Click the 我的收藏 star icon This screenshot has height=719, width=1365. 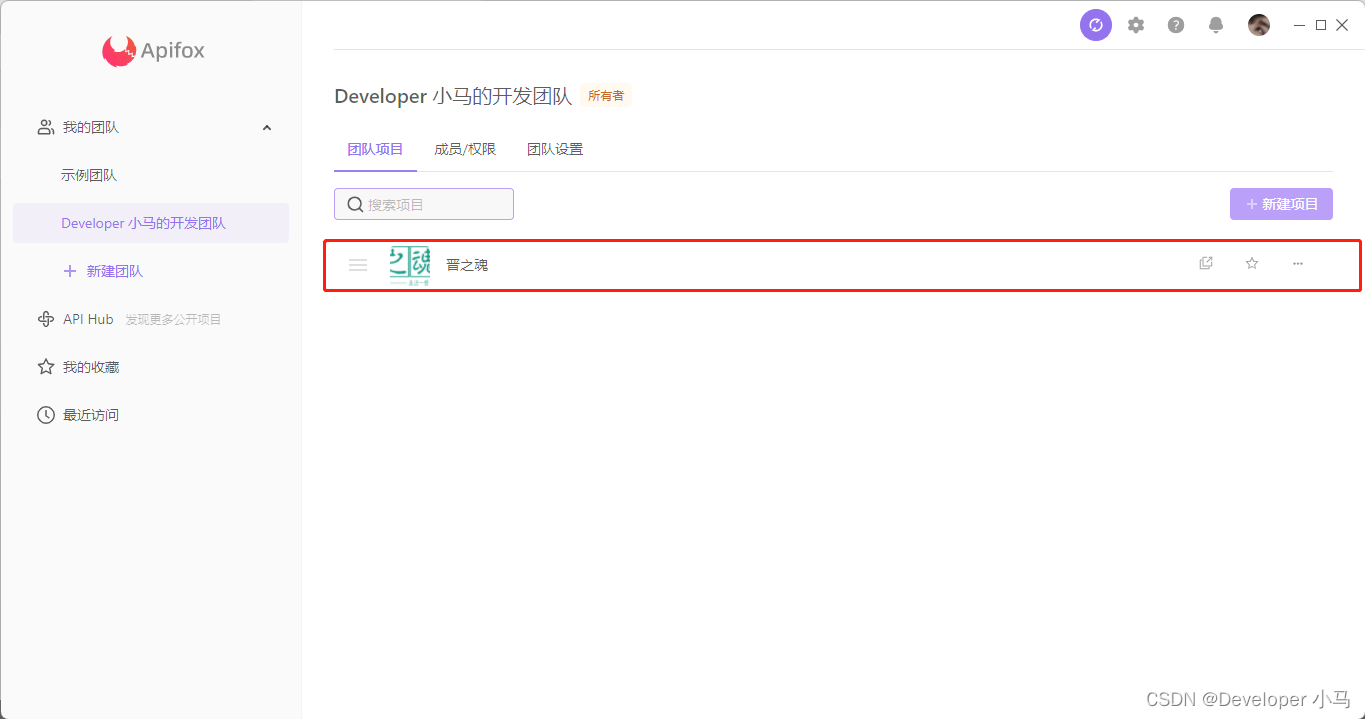[46, 367]
